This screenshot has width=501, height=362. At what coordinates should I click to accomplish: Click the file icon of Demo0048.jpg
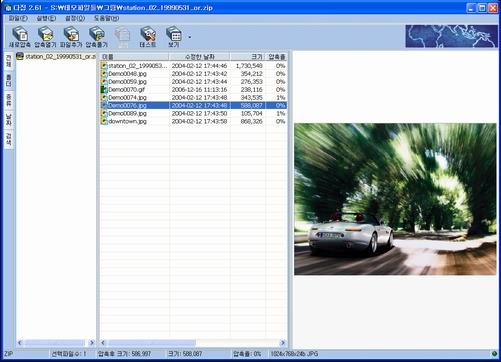(x=104, y=74)
